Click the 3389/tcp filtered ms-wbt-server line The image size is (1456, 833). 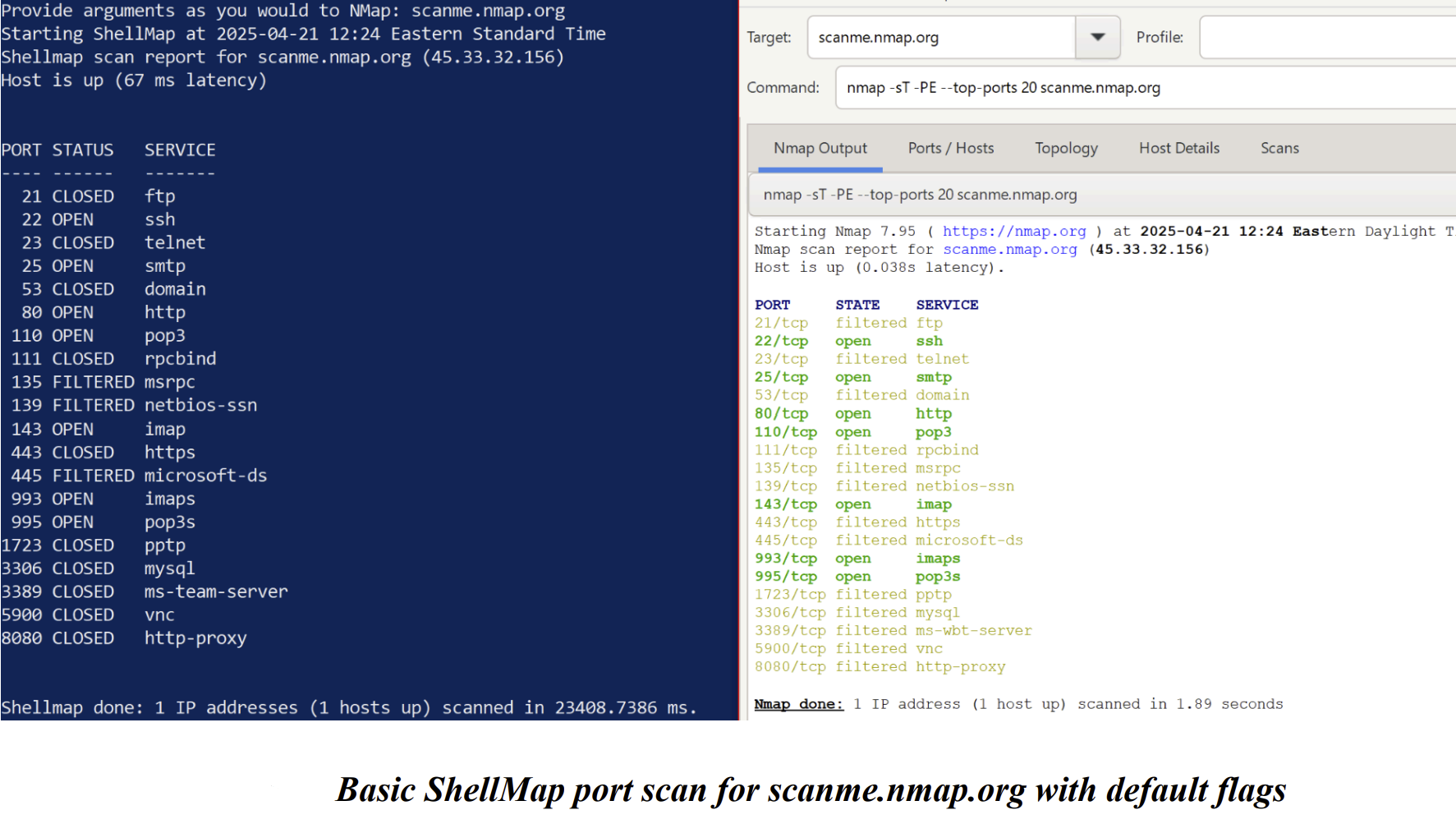[x=893, y=631]
